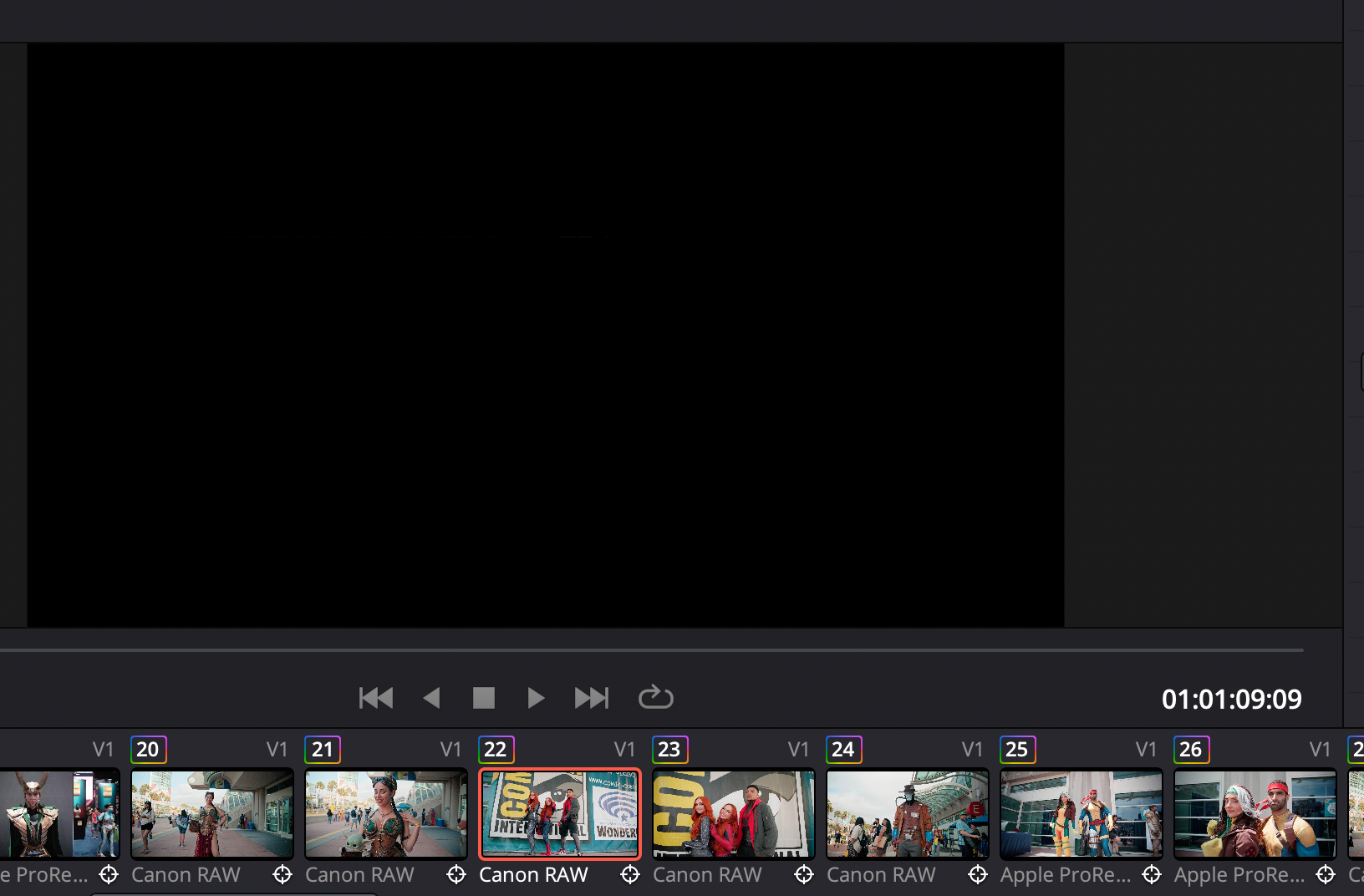The height and width of the screenshot is (896, 1364).
Task: Click the viewer scrub bar under the preview
Action: point(652,649)
